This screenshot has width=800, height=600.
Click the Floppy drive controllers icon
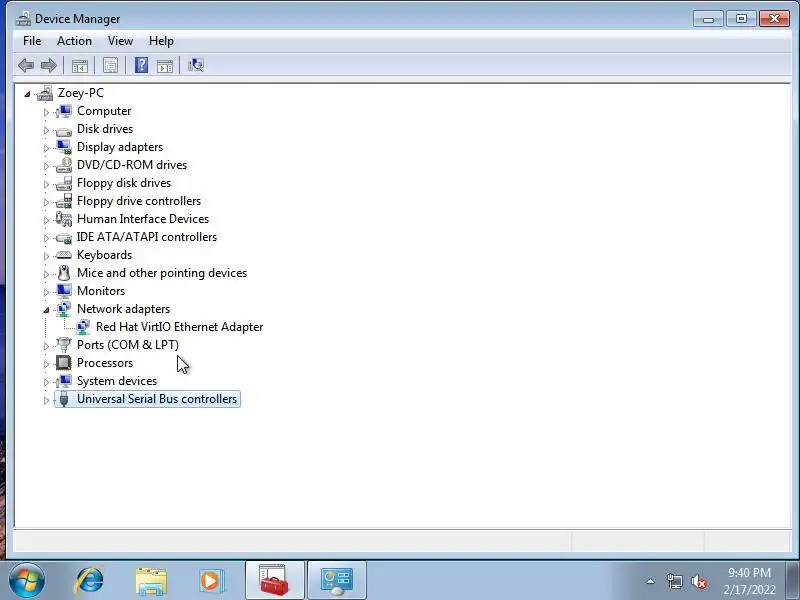click(x=64, y=201)
